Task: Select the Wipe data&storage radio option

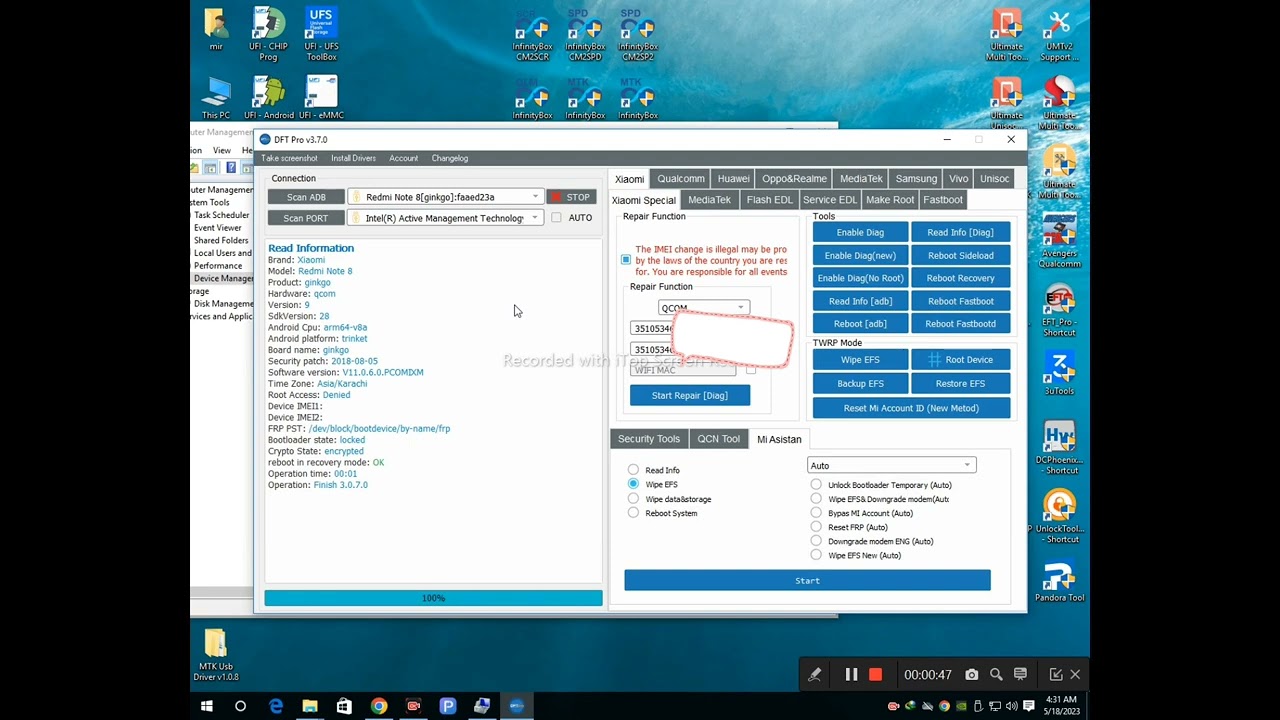Action: pyautogui.click(x=633, y=499)
